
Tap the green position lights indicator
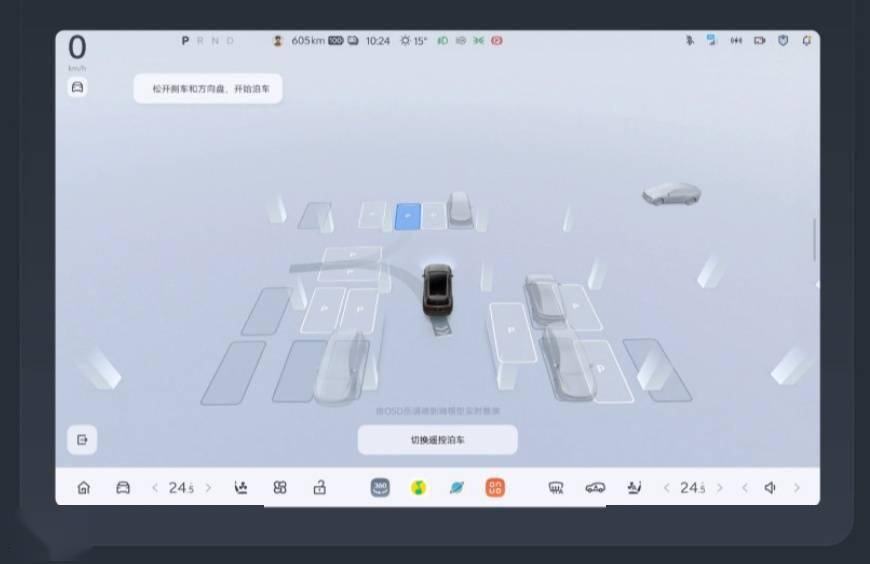tap(479, 41)
